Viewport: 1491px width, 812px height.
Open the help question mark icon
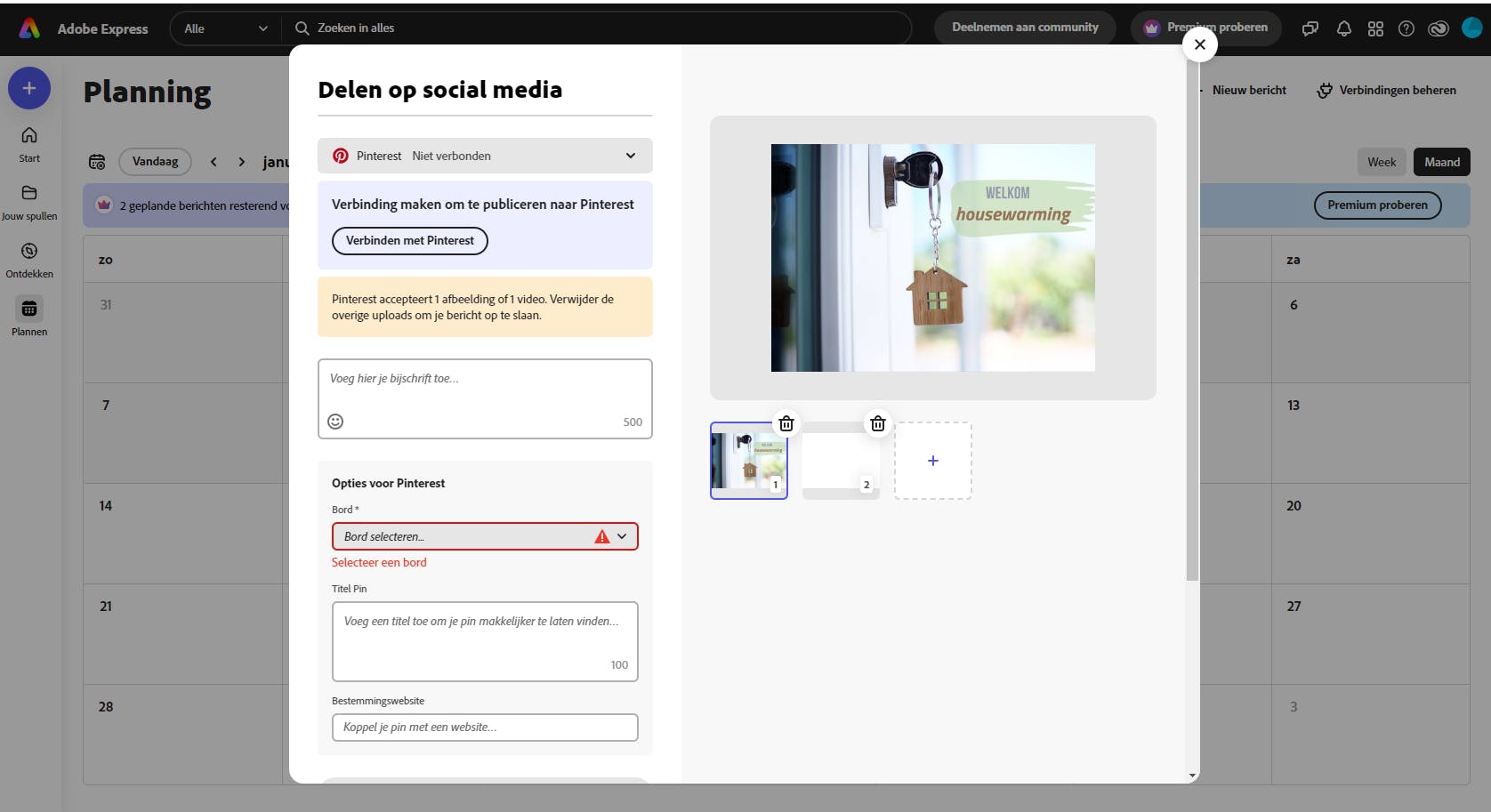click(1406, 28)
